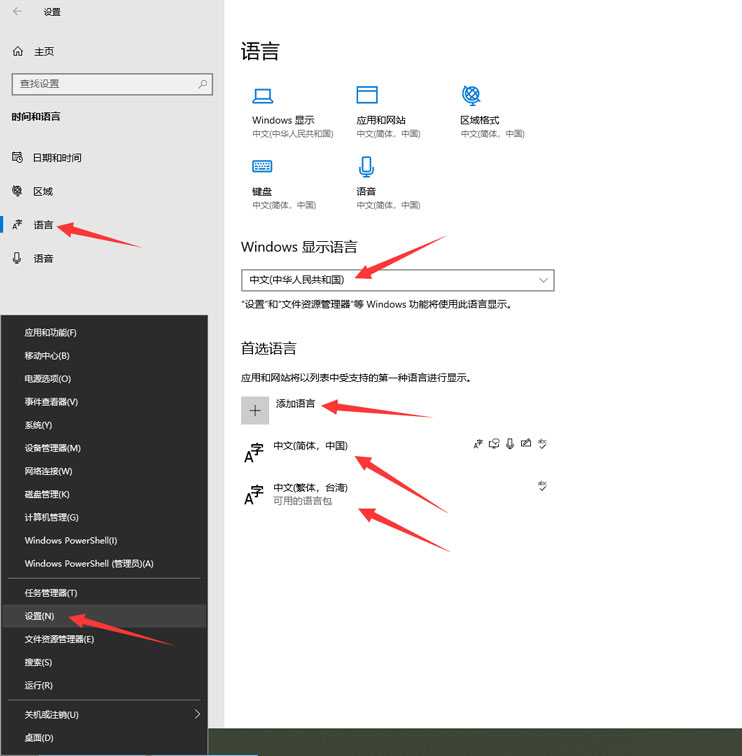Choose 任务管理器(T) in context menu
Image resolution: width=742 pixels, height=756 pixels.
51,594
